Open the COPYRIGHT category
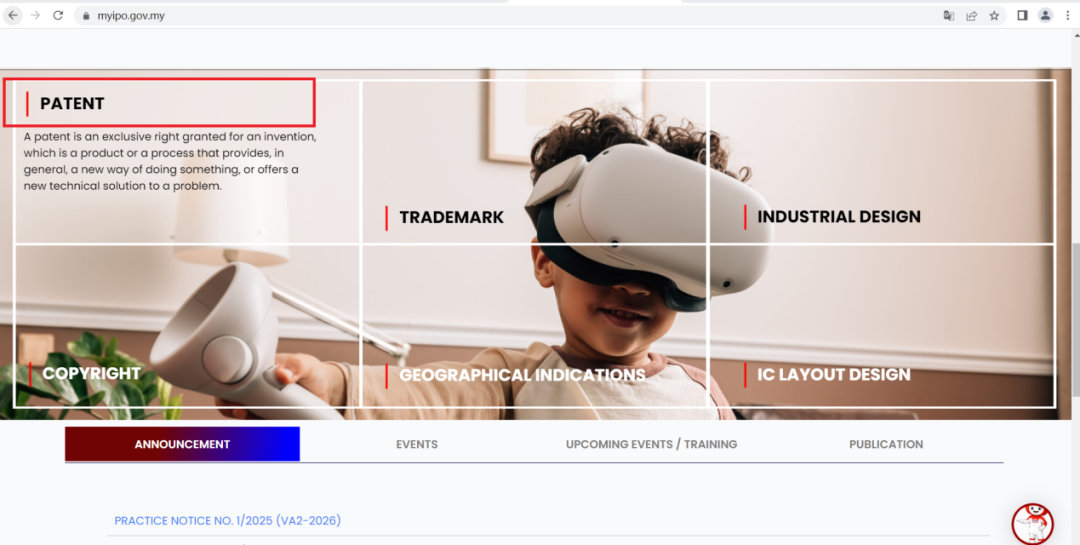Viewport: 1080px width, 545px height. click(x=92, y=373)
